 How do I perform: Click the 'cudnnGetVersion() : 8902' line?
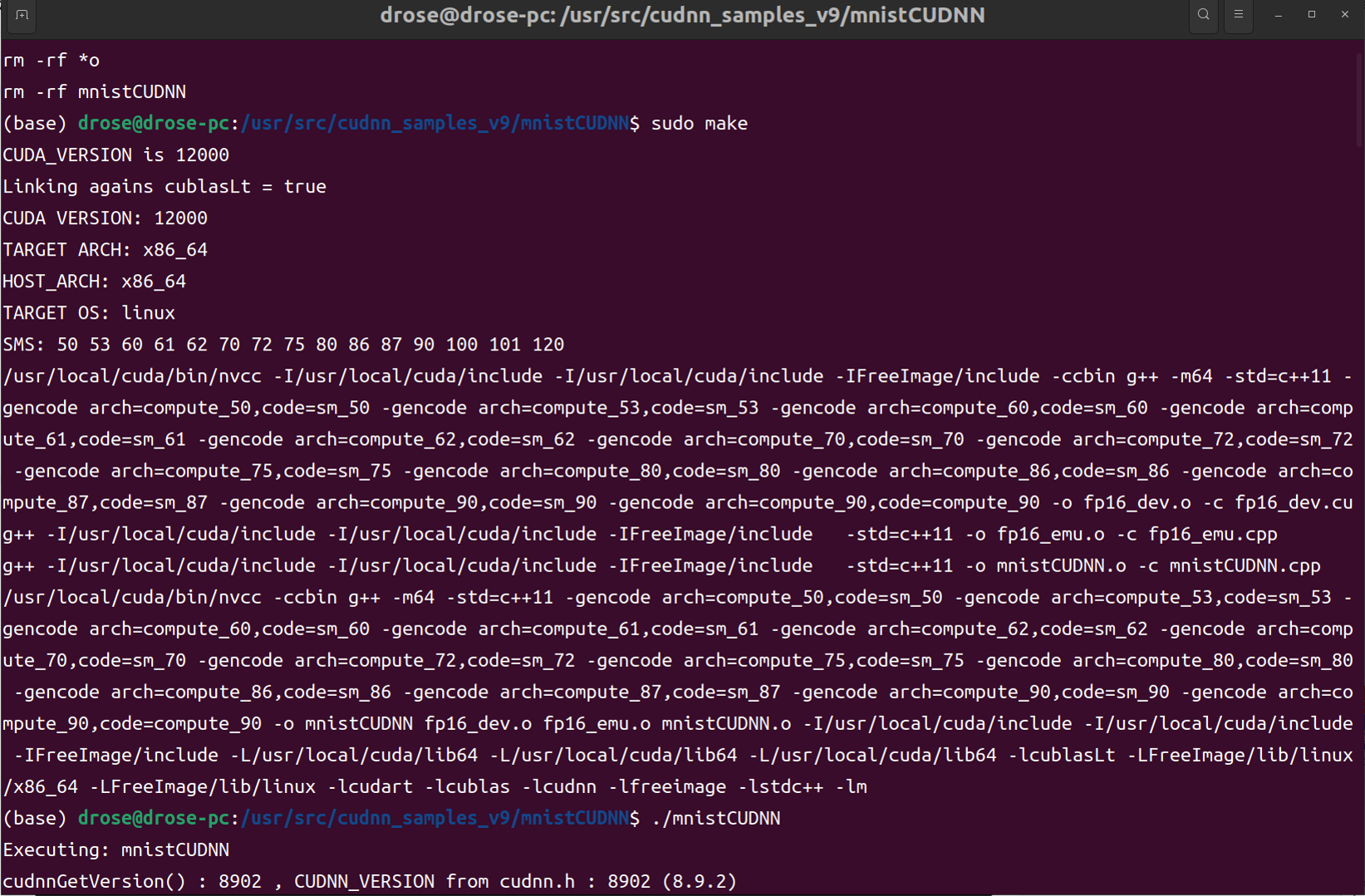pyautogui.click(x=370, y=882)
